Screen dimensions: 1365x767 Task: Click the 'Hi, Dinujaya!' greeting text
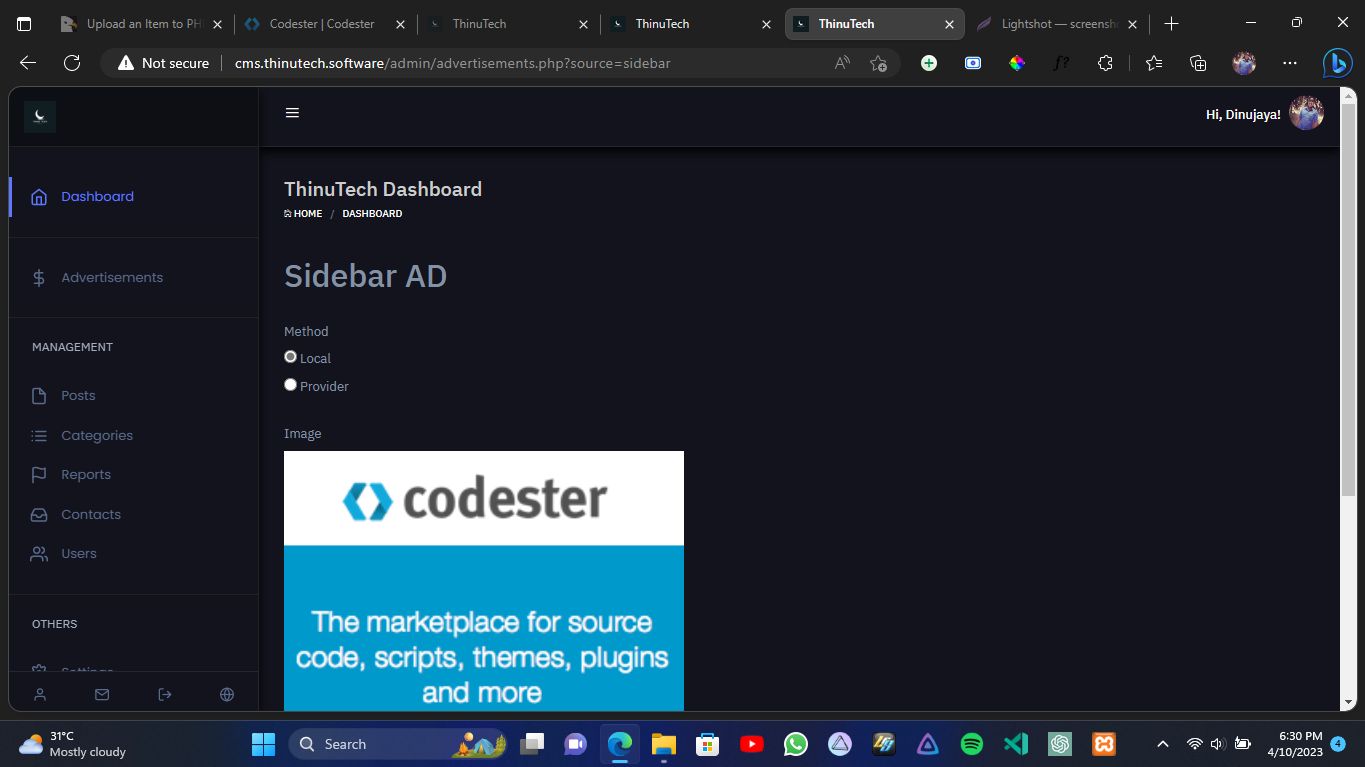coord(1243,114)
